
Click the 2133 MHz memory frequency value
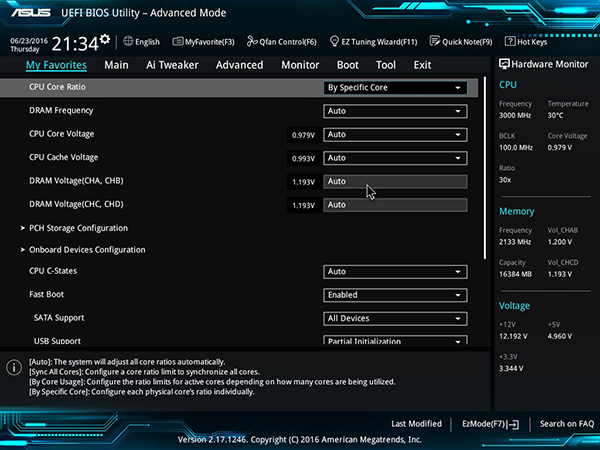(515, 242)
